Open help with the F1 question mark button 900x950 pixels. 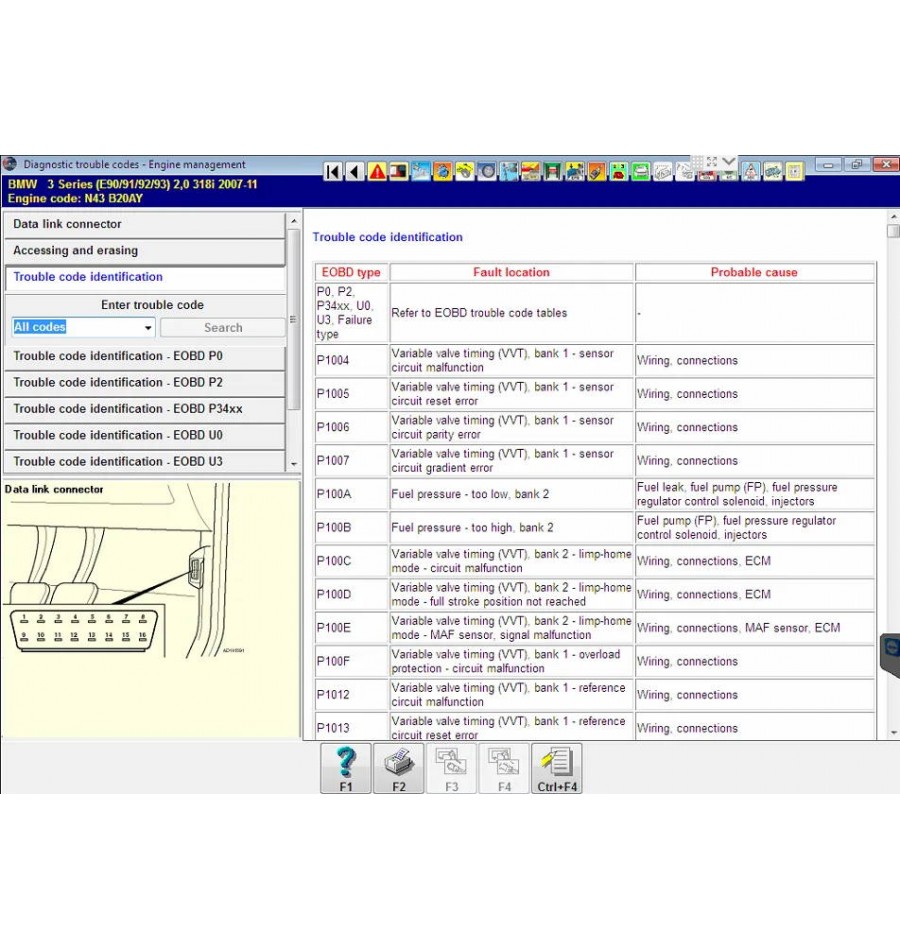(345, 768)
